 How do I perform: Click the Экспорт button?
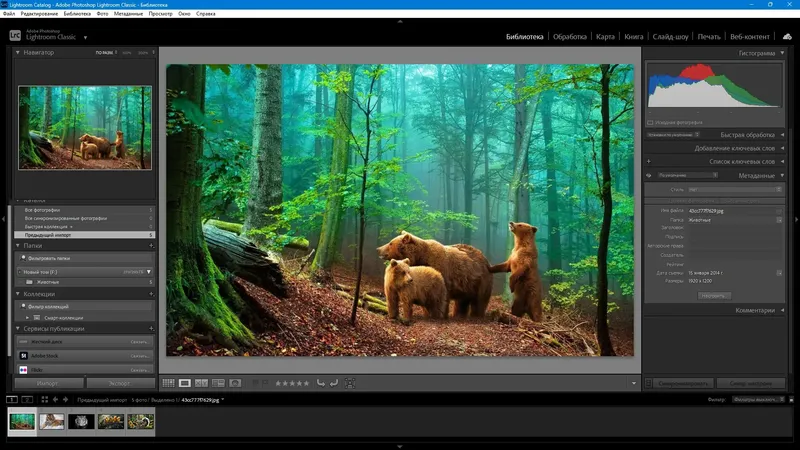pyautogui.click(x=120, y=383)
